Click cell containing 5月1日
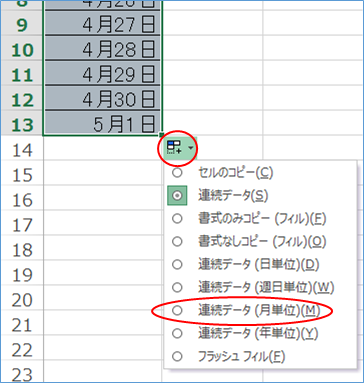The height and width of the screenshot is (383, 364). (x=103, y=124)
